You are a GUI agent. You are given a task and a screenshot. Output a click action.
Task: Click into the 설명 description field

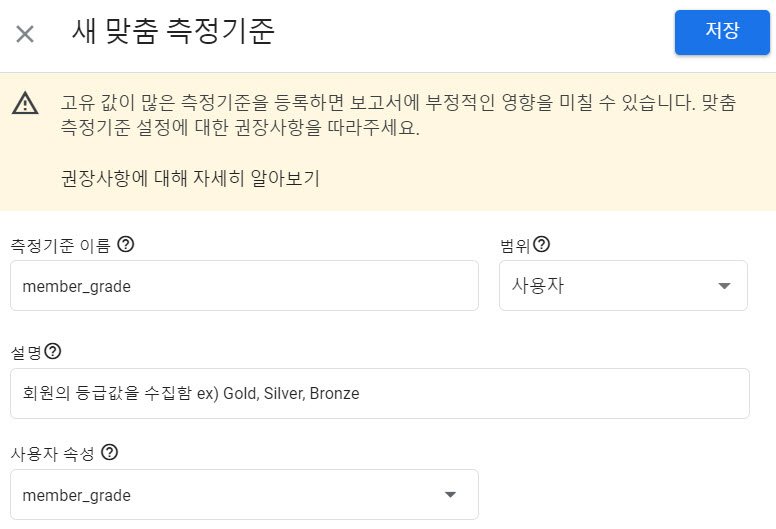[x=379, y=394]
